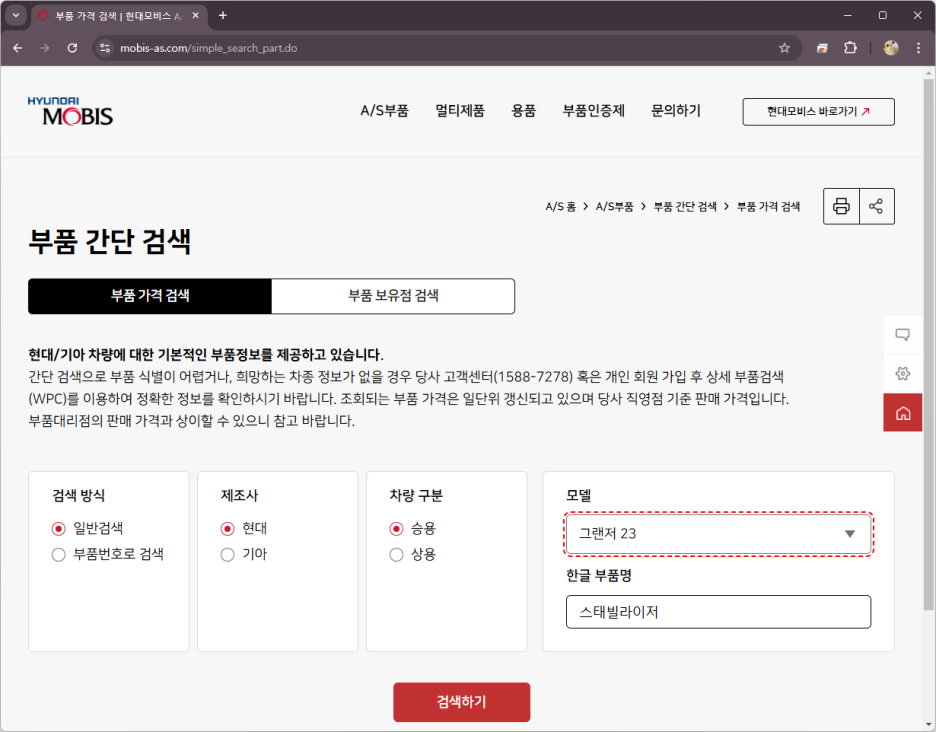This screenshot has height=732, width=936.
Task: Open the 문의하기 menu
Action: pyautogui.click(x=676, y=111)
